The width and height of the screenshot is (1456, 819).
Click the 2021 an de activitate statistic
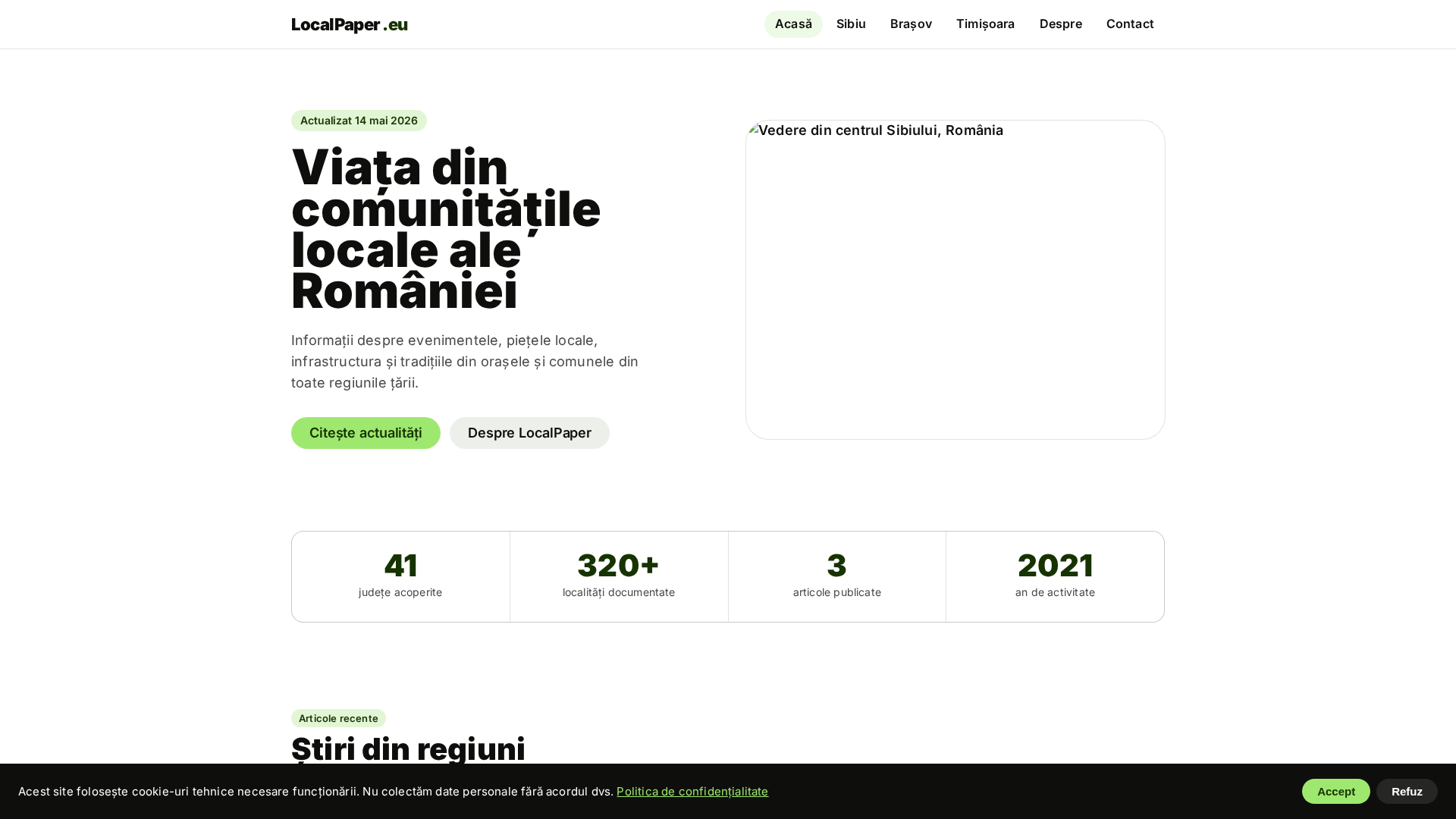[1055, 576]
